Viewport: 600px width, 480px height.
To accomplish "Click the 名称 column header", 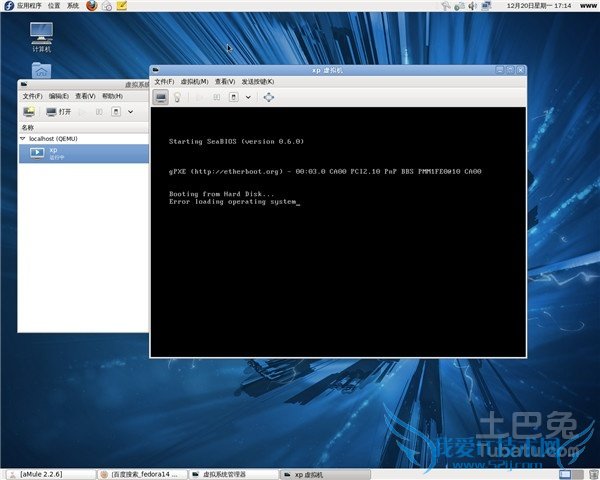I will point(84,127).
